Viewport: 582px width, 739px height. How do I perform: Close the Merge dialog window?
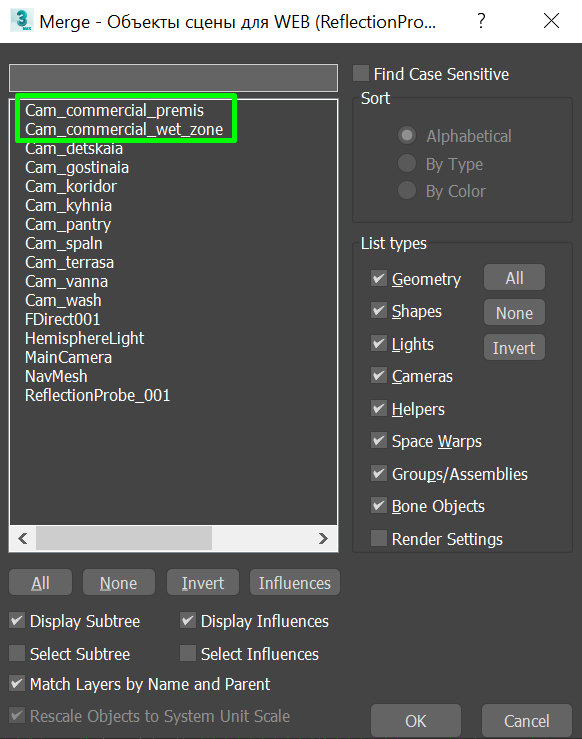point(551,21)
